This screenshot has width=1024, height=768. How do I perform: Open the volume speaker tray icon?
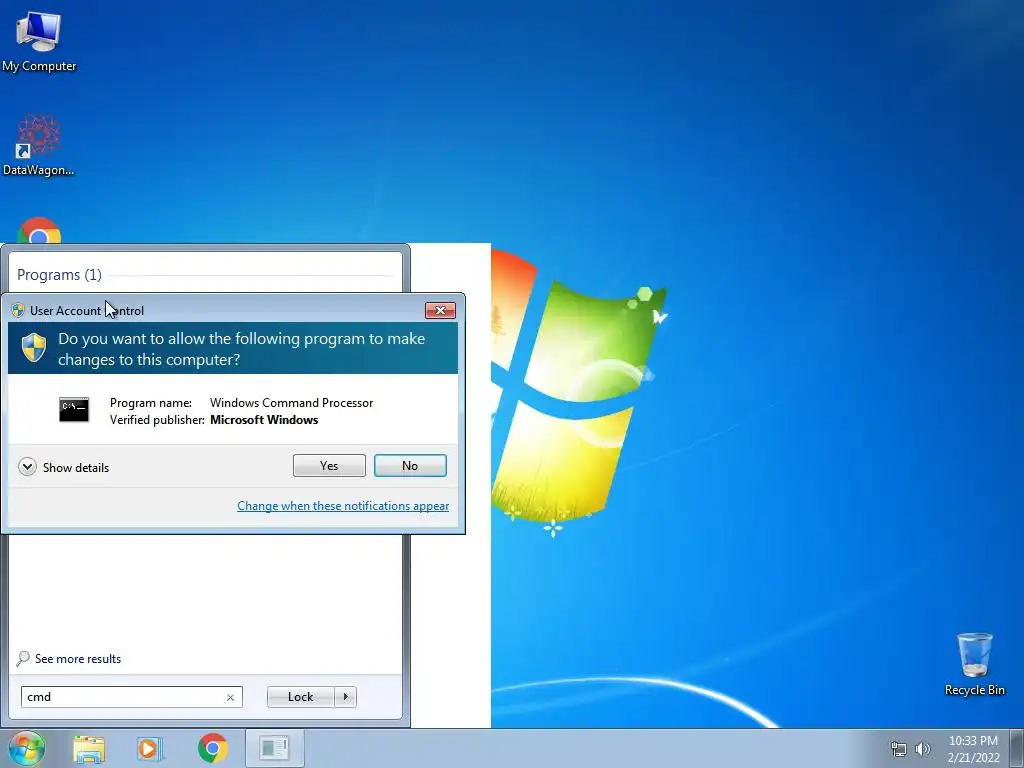coord(922,749)
